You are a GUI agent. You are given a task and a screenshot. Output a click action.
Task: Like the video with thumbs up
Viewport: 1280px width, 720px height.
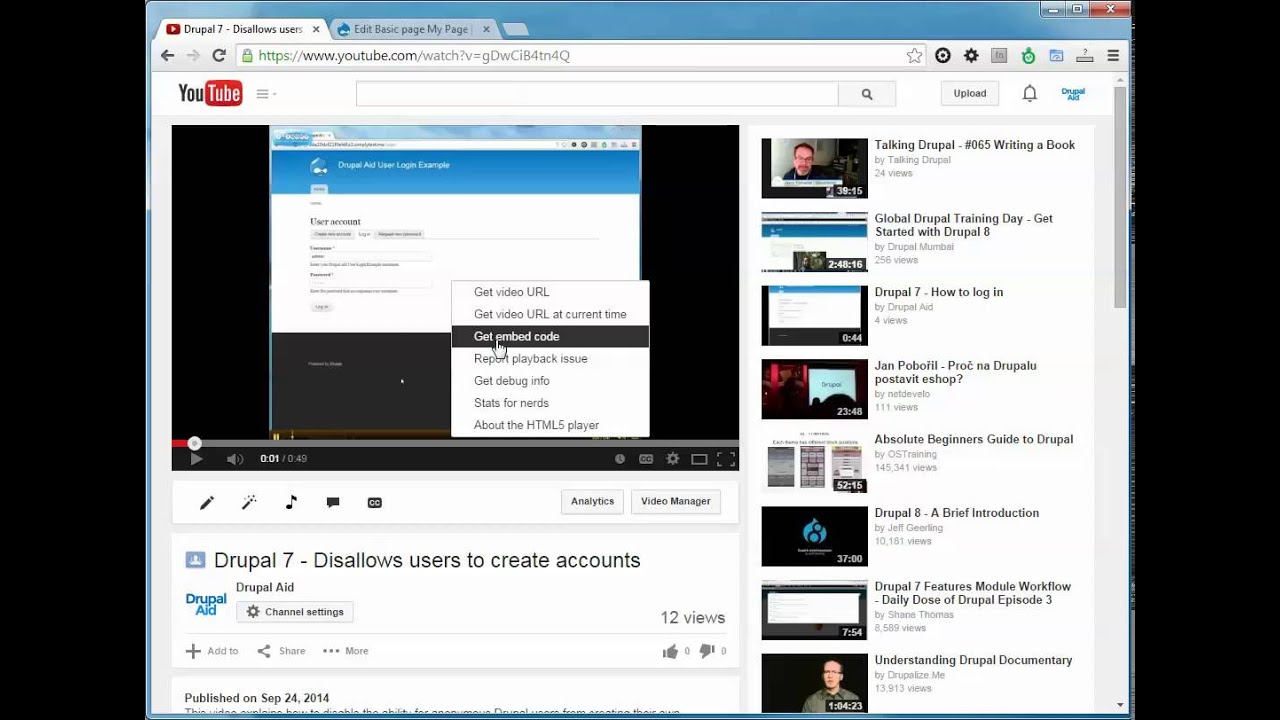click(x=670, y=651)
